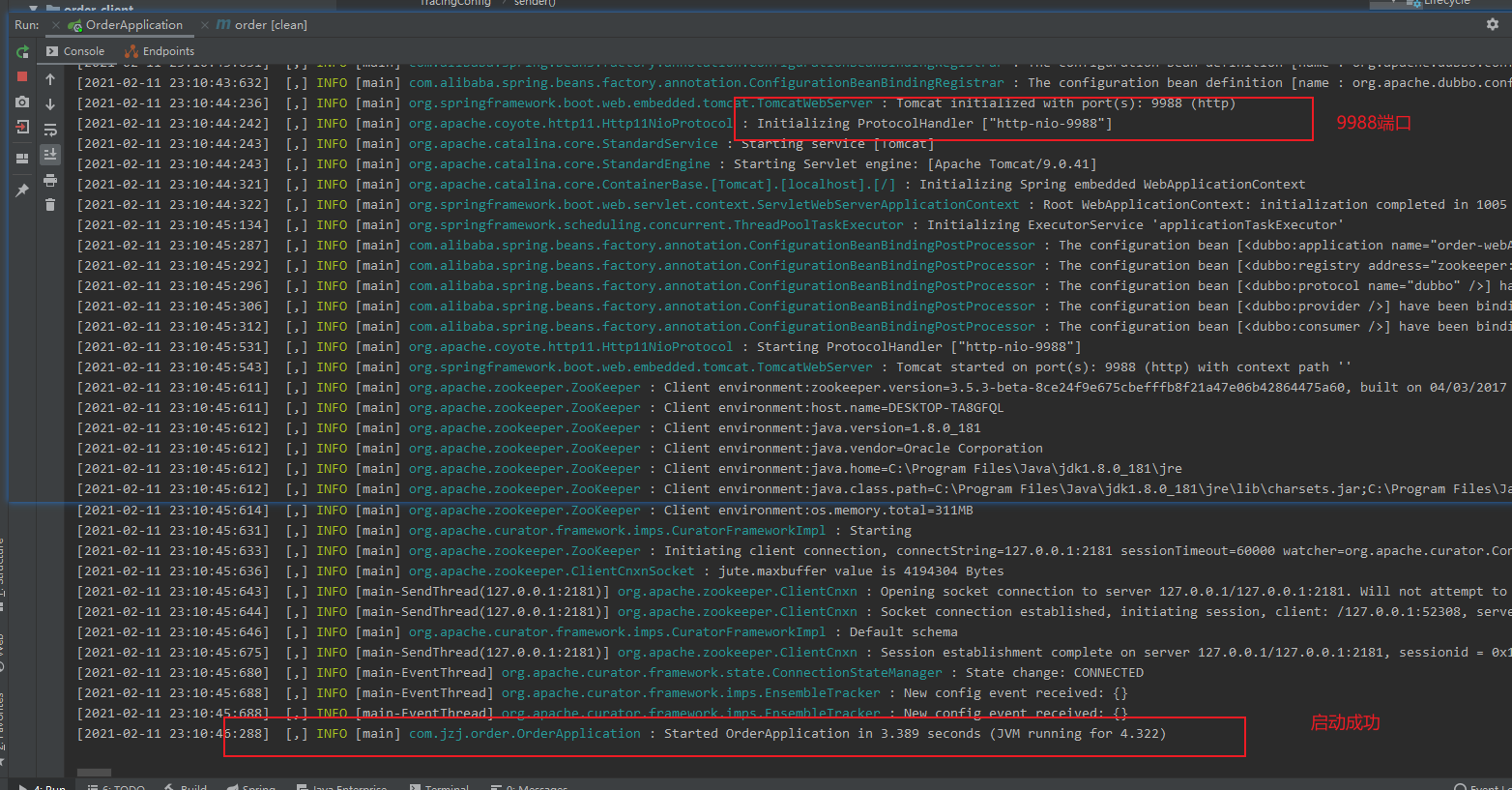Image resolution: width=1512 pixels, height=790 pixels.
Task: Click the ServletWebServerApplicationContext class name
Action: [713, 205]
